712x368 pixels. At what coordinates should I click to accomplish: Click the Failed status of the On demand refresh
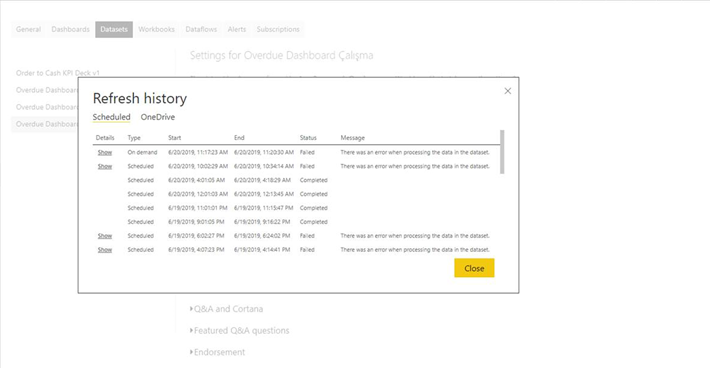point(307,153)
